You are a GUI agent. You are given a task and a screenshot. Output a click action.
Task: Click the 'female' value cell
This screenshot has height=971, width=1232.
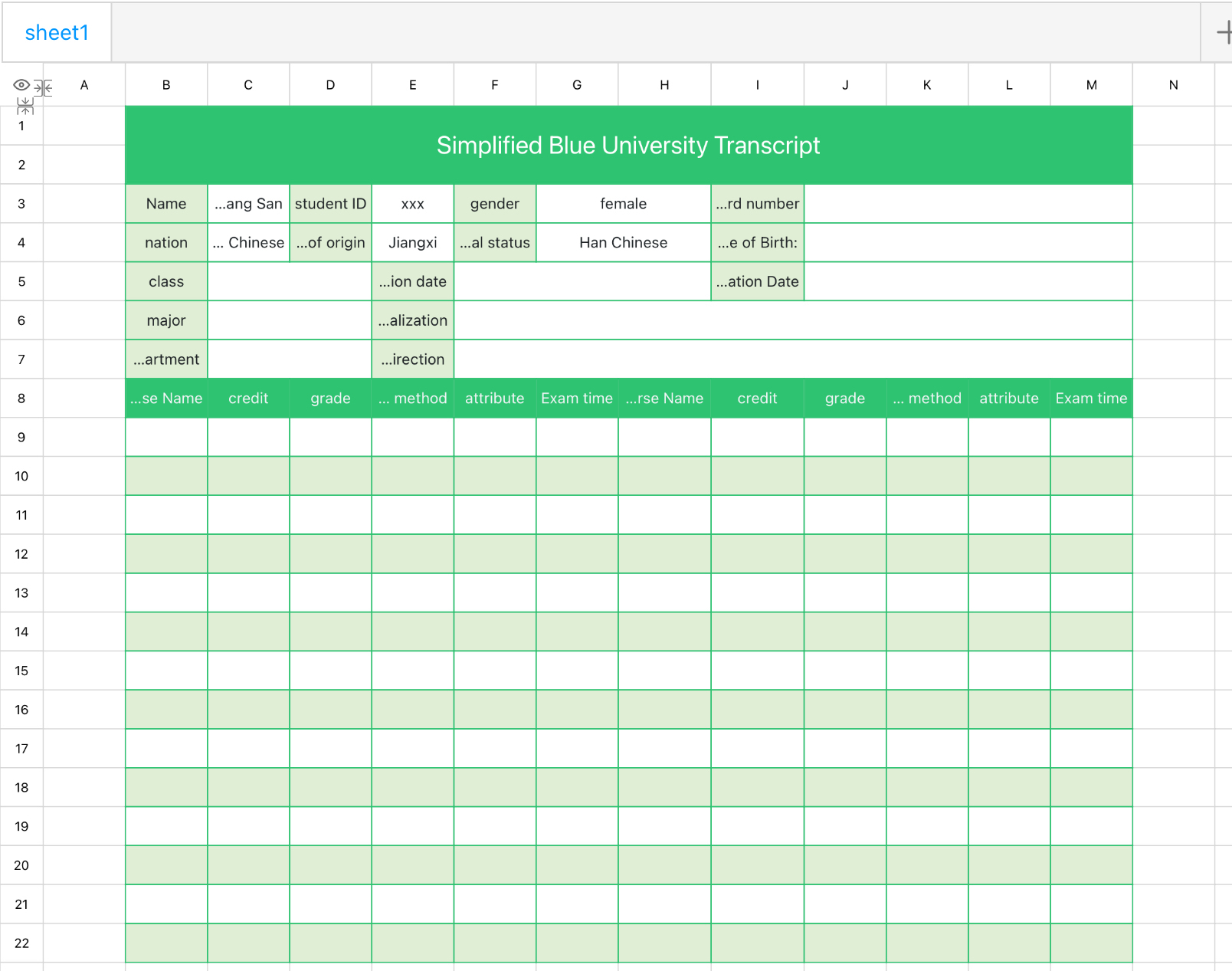[624, 204]
